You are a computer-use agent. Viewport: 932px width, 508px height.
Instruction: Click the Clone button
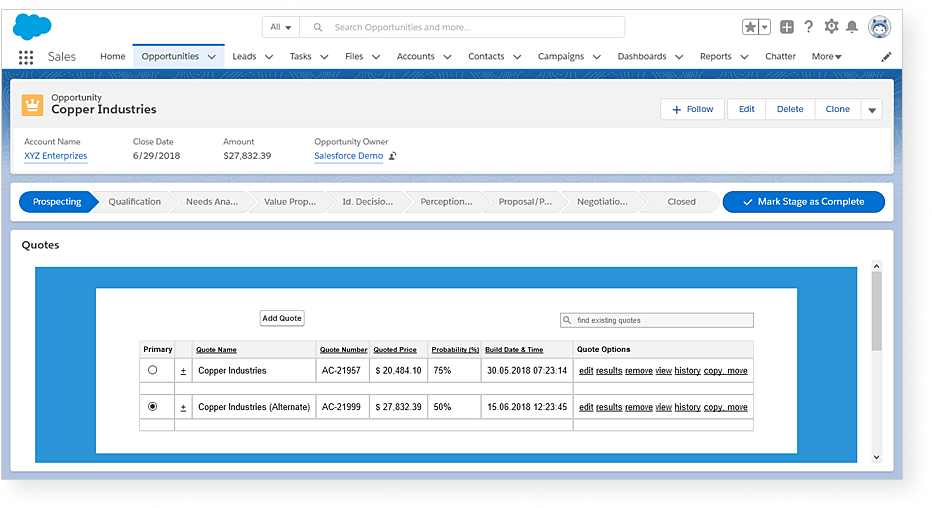click(x=837, y=109)
